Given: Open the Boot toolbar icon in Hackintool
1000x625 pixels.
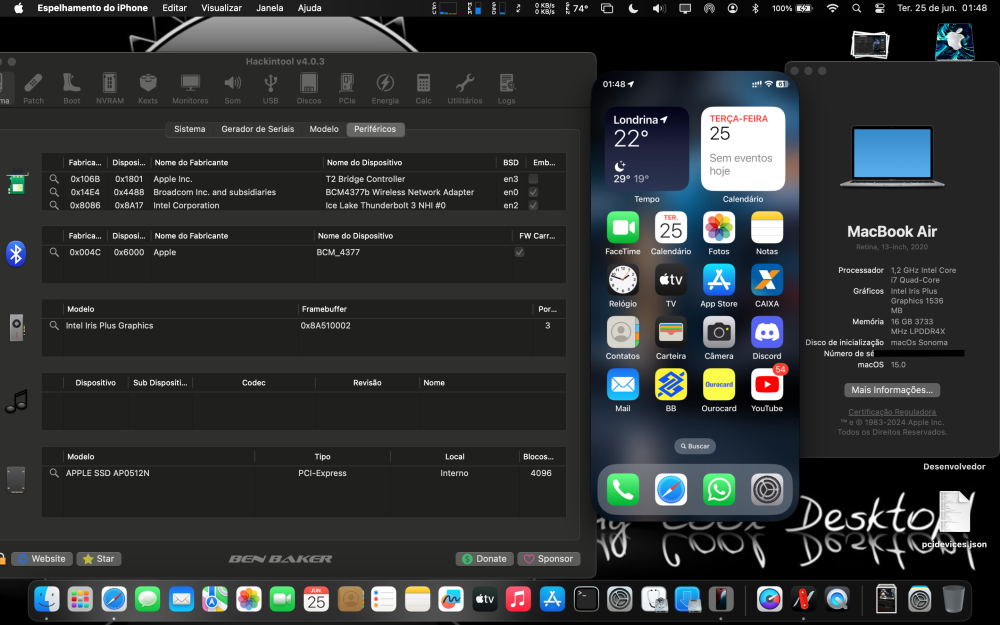Looking at the screenshot, I should [x=71, y=89].
